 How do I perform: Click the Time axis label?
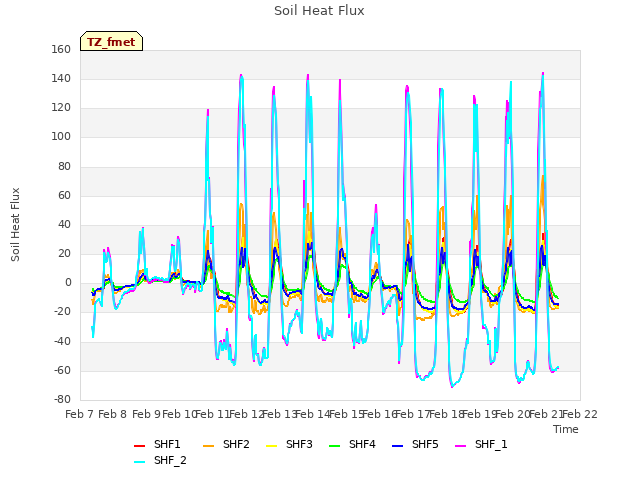click(x=566, y=429)
